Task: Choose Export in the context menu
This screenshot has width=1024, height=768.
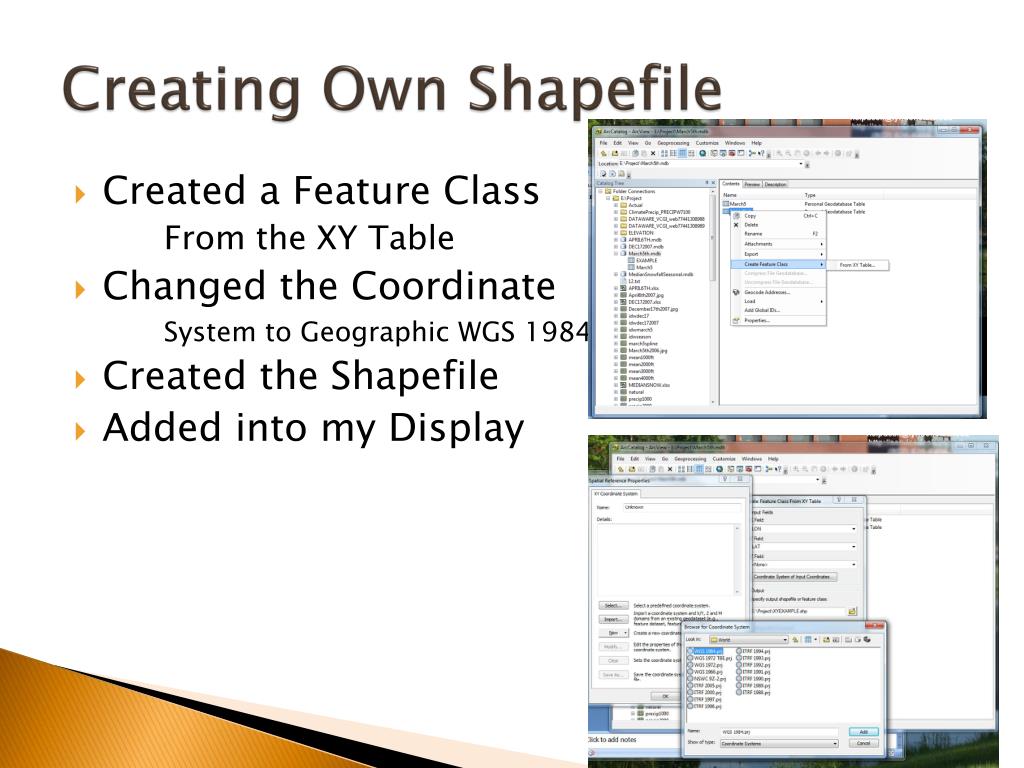Action: [778, 254]
